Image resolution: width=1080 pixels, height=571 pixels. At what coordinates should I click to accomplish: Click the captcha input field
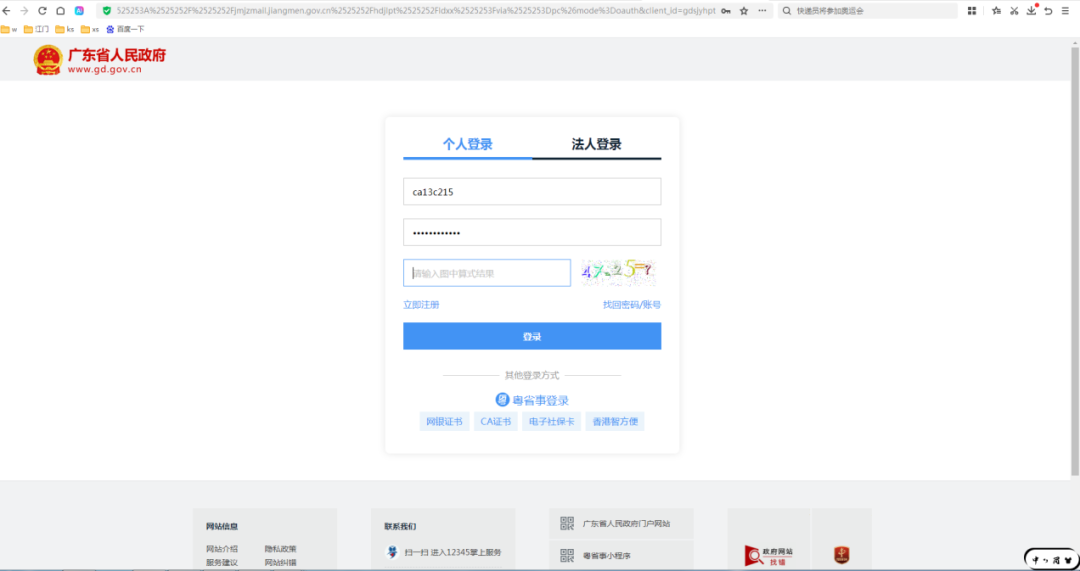tap(487, 273)
